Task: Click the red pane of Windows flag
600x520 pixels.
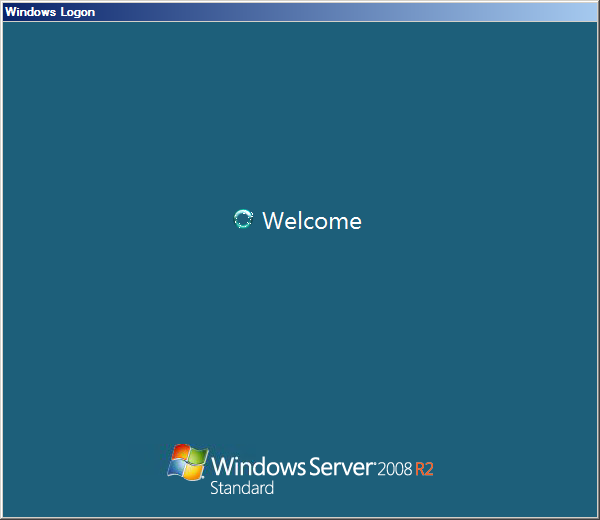Action: tap(180, 454)
